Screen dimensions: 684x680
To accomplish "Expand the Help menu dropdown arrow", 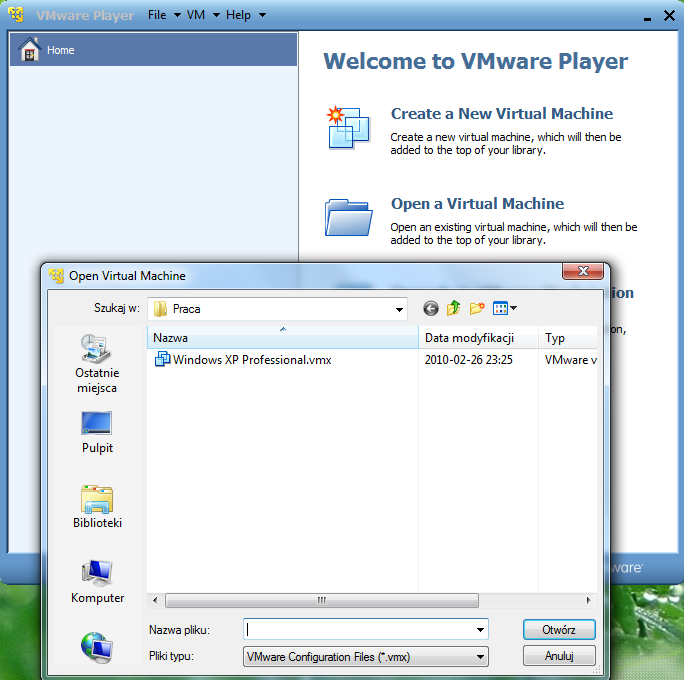I will tap(262, 15).
